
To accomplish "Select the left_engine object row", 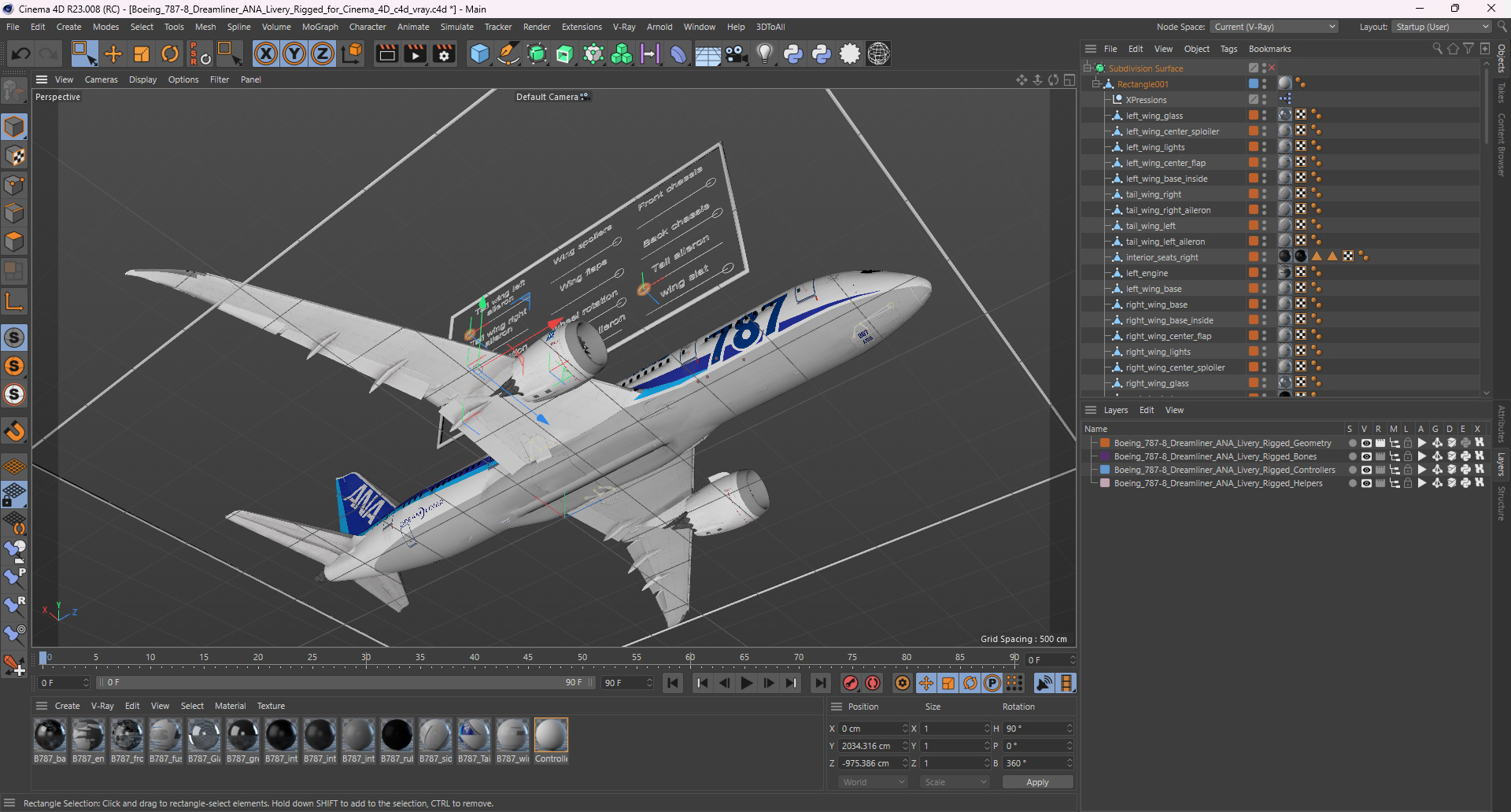I will 1146,273.
